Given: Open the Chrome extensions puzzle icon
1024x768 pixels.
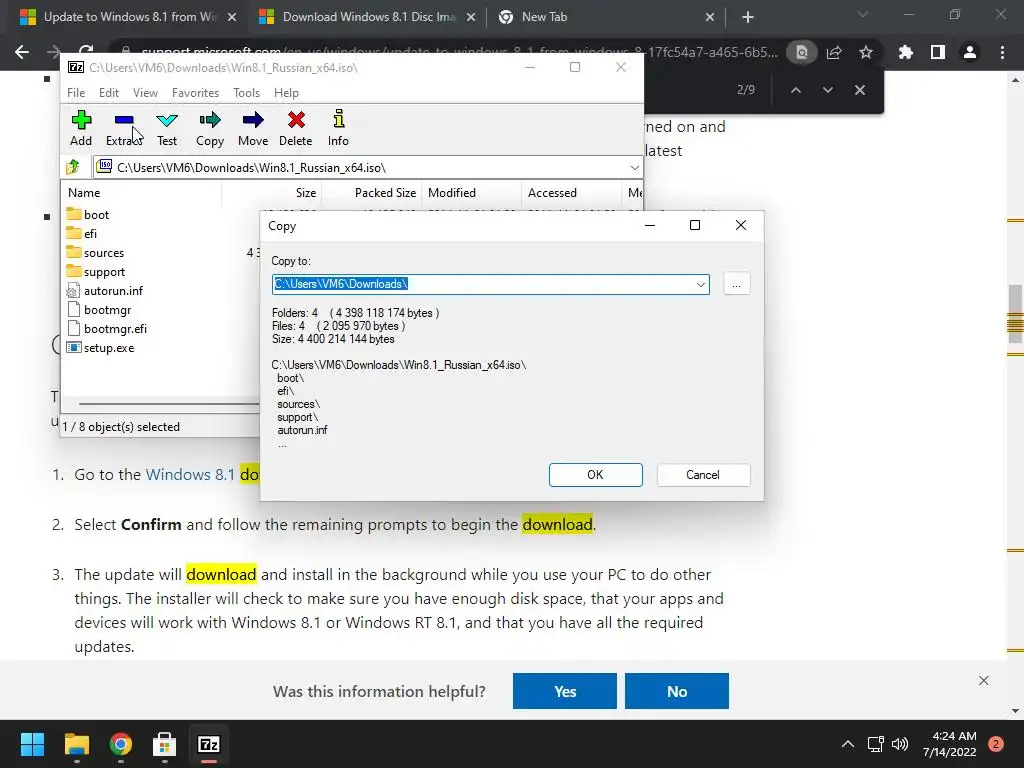Looking at the screenshot, I should coord(906,52).
